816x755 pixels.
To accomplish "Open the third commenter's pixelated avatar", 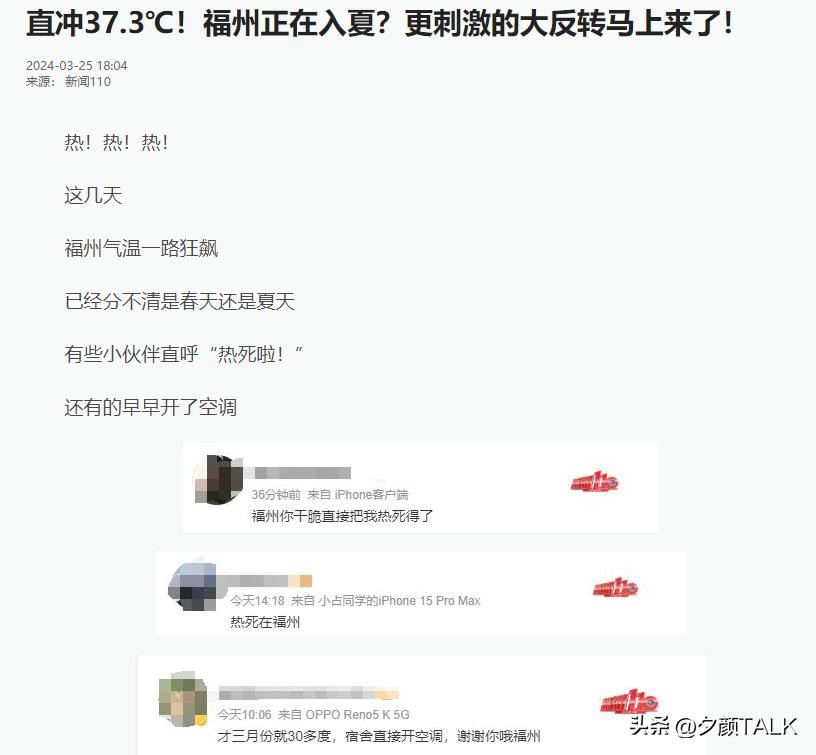I will pyautogui.click(x=183, y=699).
